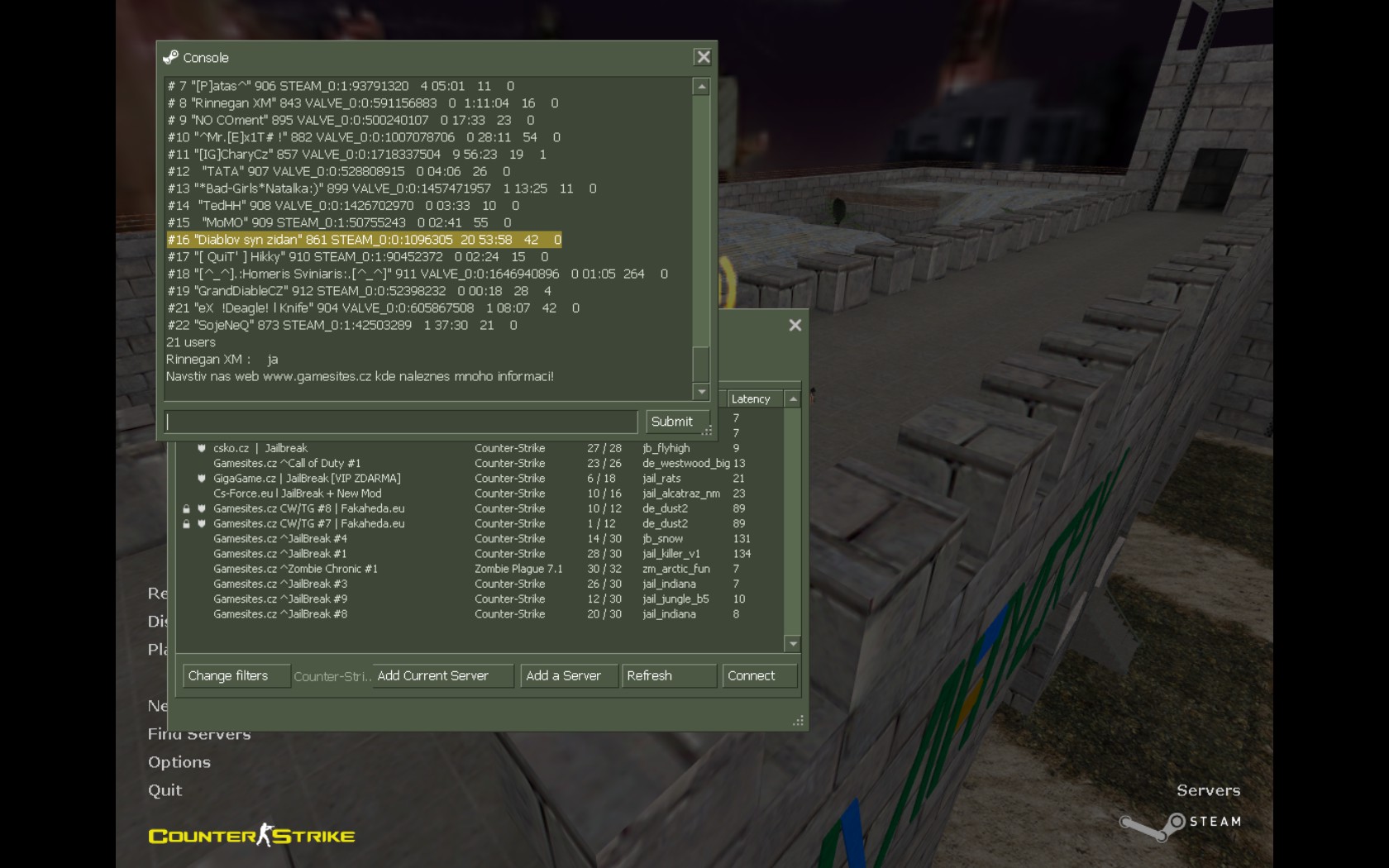Click the de_westwood_big map cell
The height and width of the screenshot is (868, 1389).
pyautogui.click(x=686, y=464)
